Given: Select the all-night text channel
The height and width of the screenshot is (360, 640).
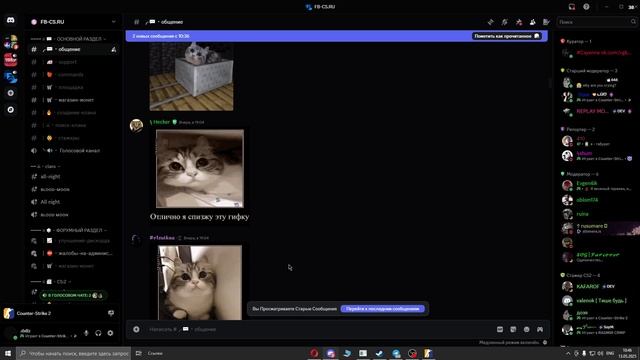Looking at the screenshot, I should click(73, 177).
